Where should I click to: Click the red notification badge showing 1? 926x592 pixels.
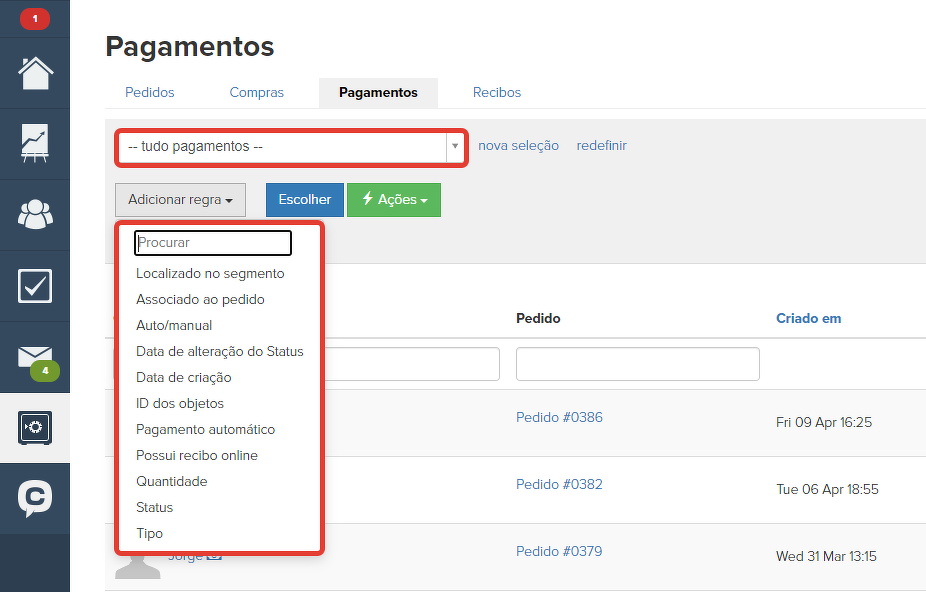35,18
